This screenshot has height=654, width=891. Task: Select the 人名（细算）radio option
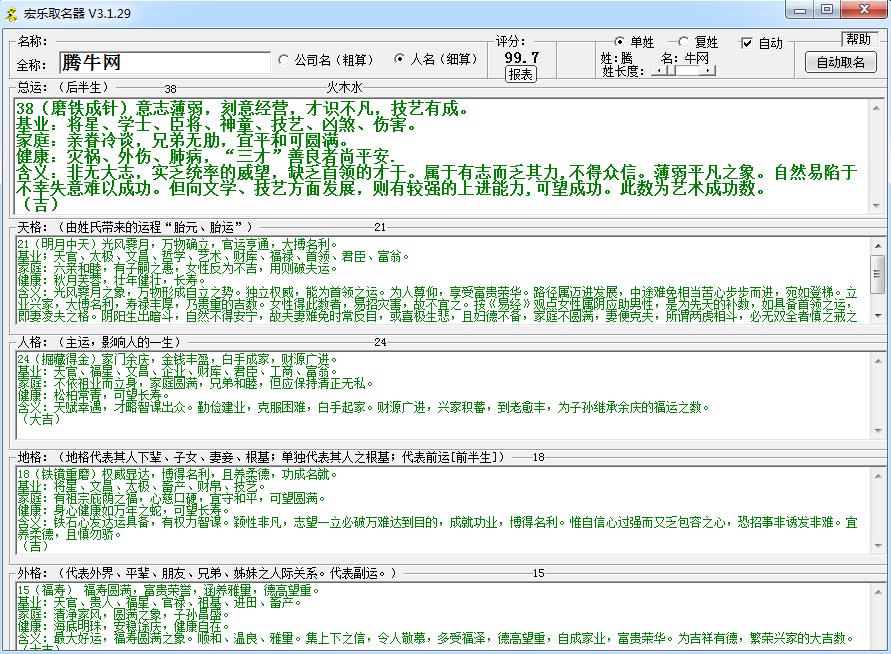click(400, 60)
